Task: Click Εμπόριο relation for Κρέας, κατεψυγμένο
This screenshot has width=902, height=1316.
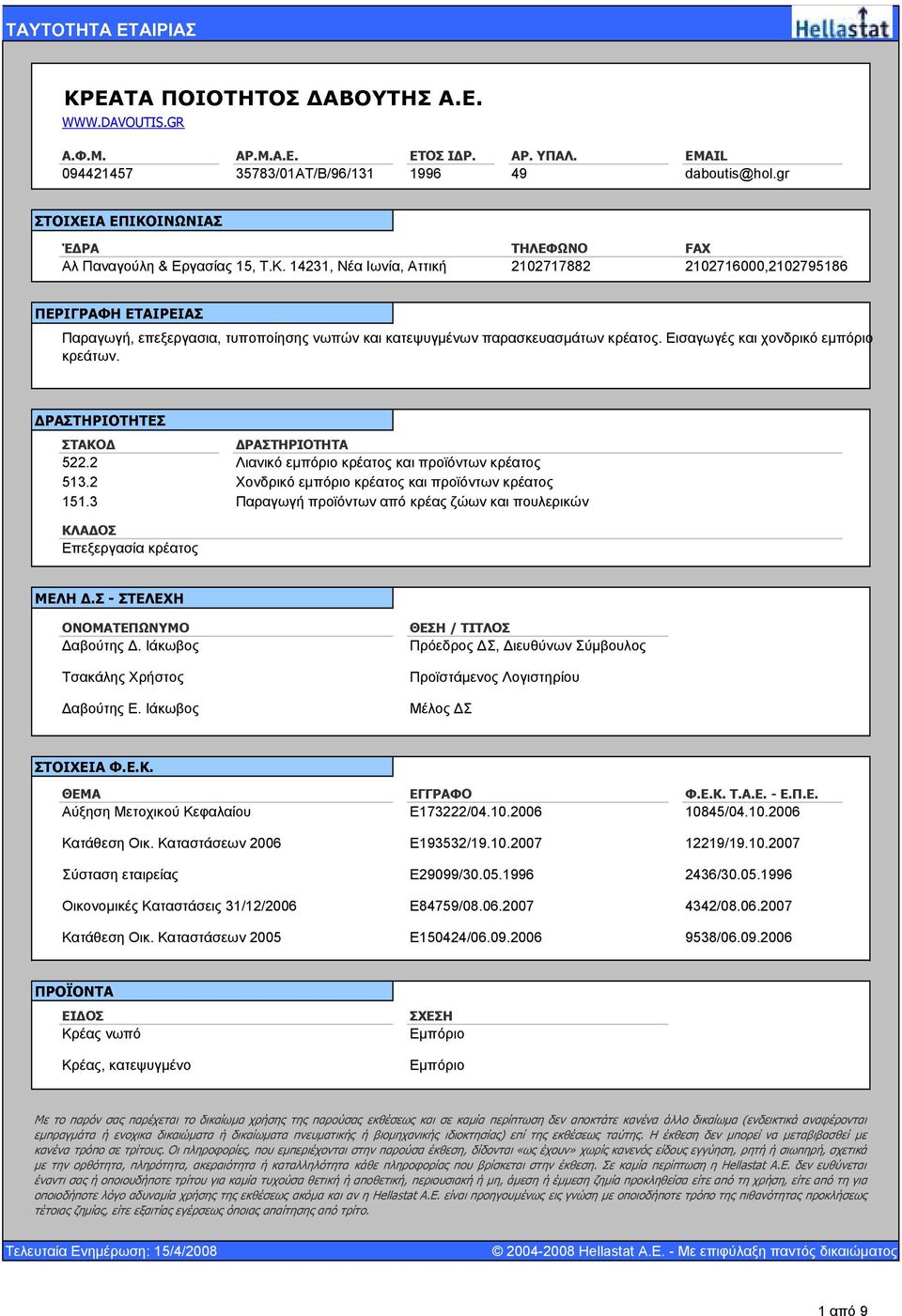Action: [x=437, y=1065]
